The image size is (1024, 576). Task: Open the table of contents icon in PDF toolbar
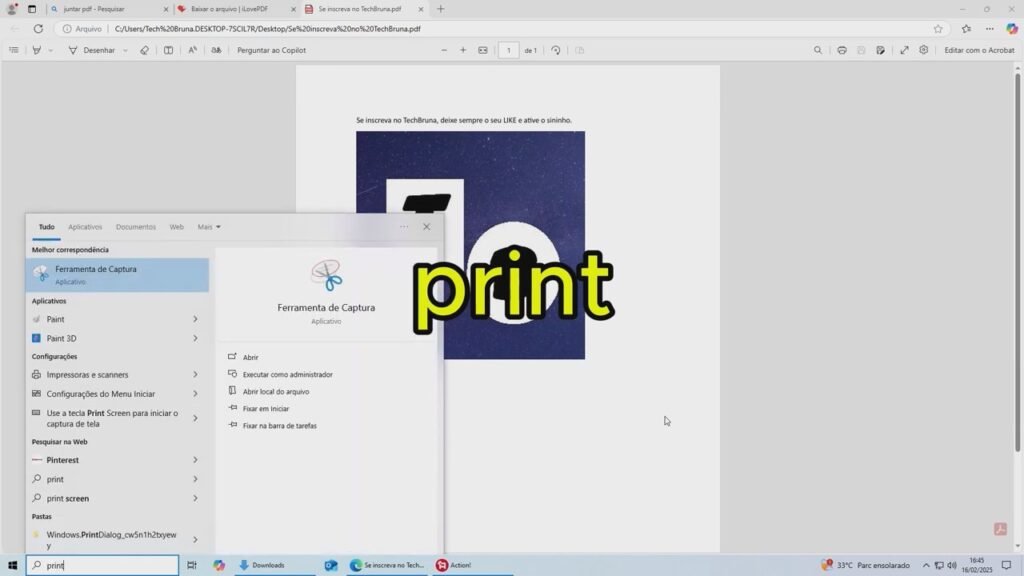(x=14, y=50)
